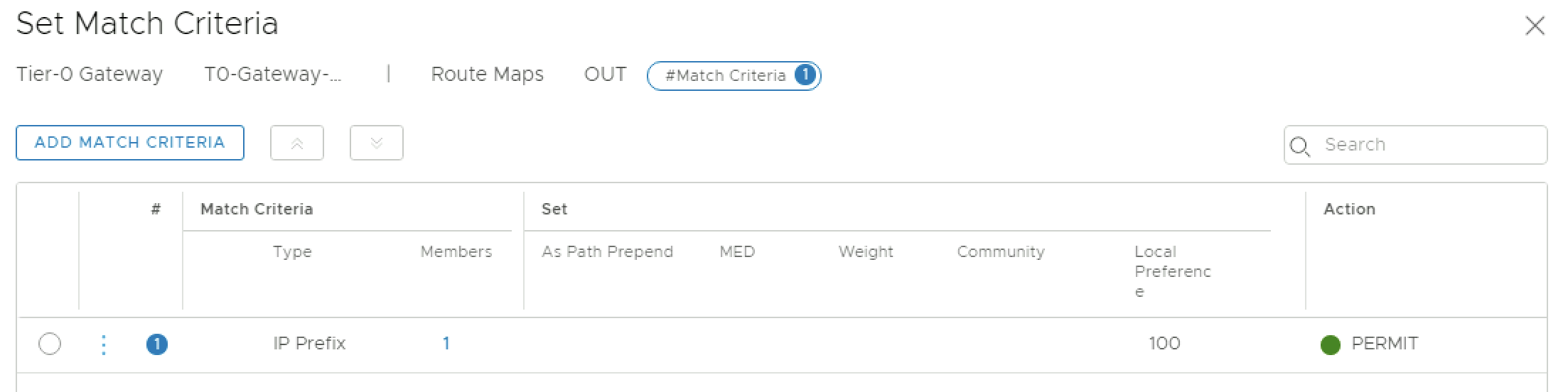Click the Match Criteria count badge

click(805, 75)
